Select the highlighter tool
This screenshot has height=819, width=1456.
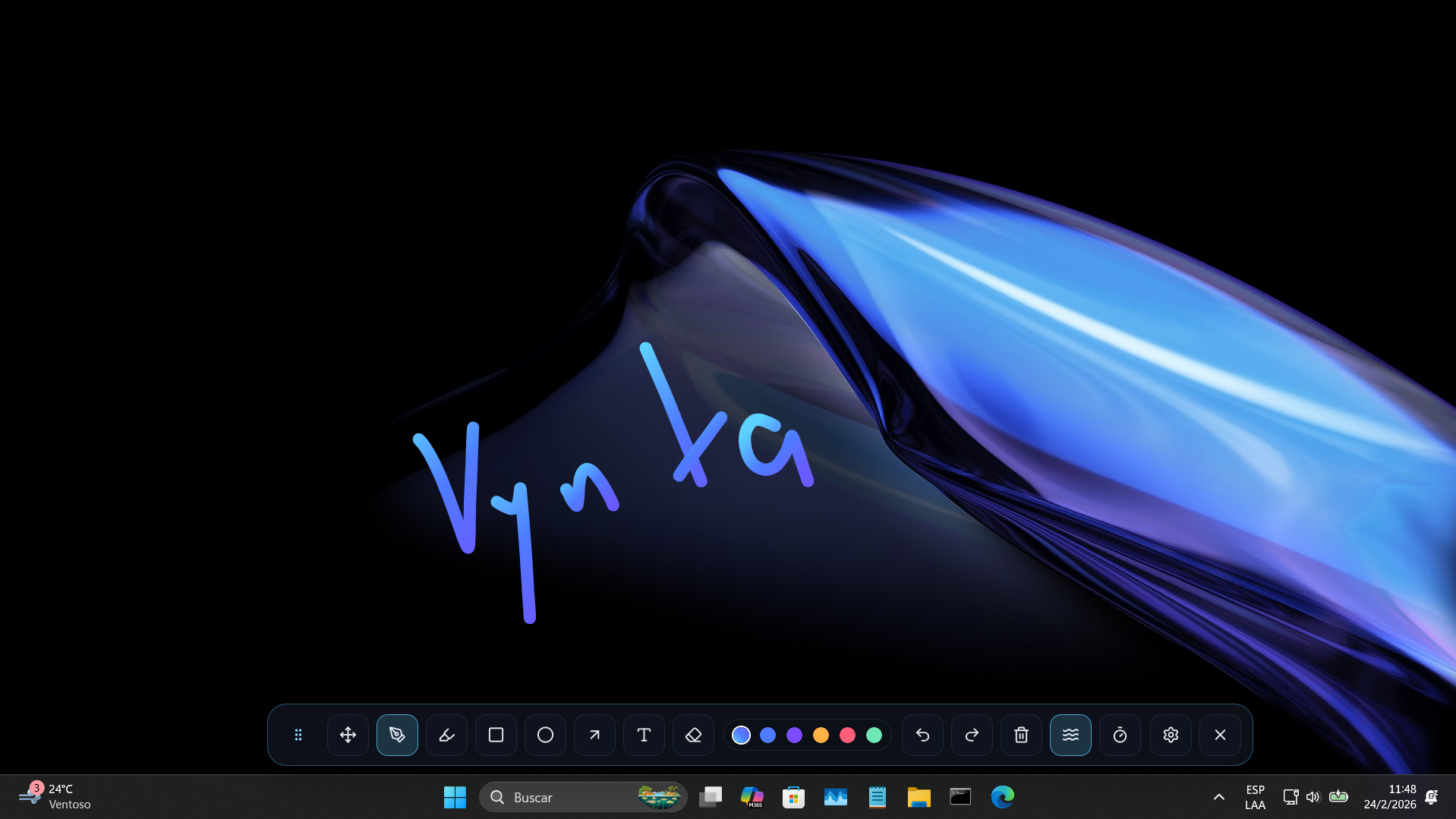[x=446, y=735]
